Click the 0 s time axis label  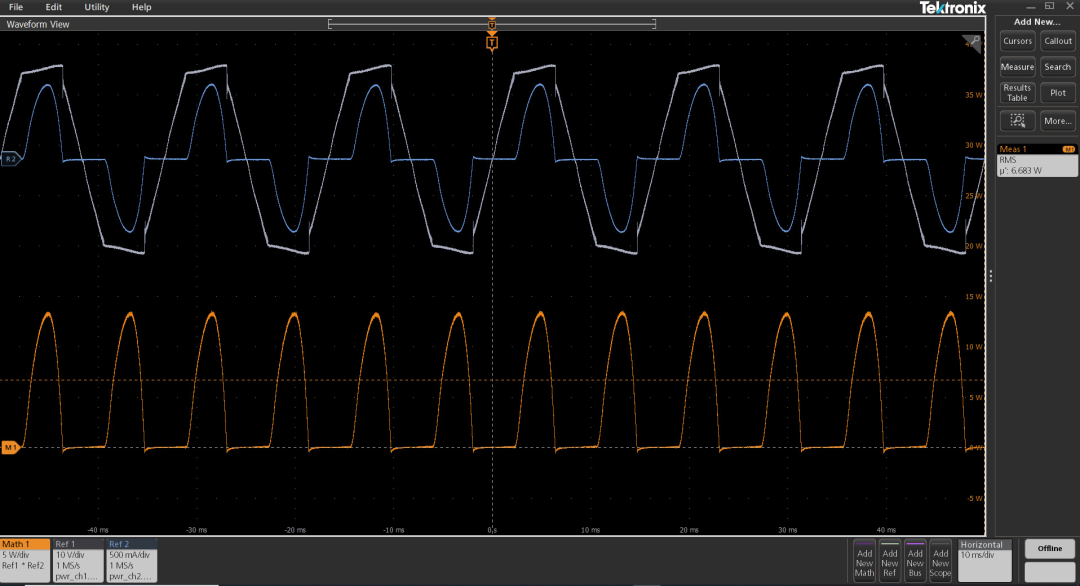[x=492, y=530]
